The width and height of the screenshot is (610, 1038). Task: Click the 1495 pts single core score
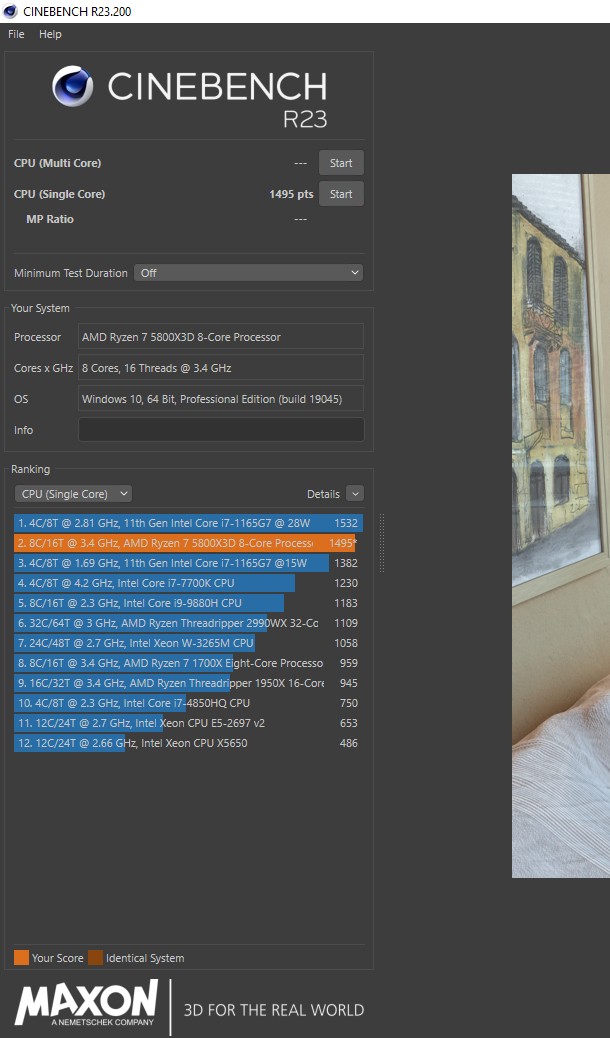[291, 194]
